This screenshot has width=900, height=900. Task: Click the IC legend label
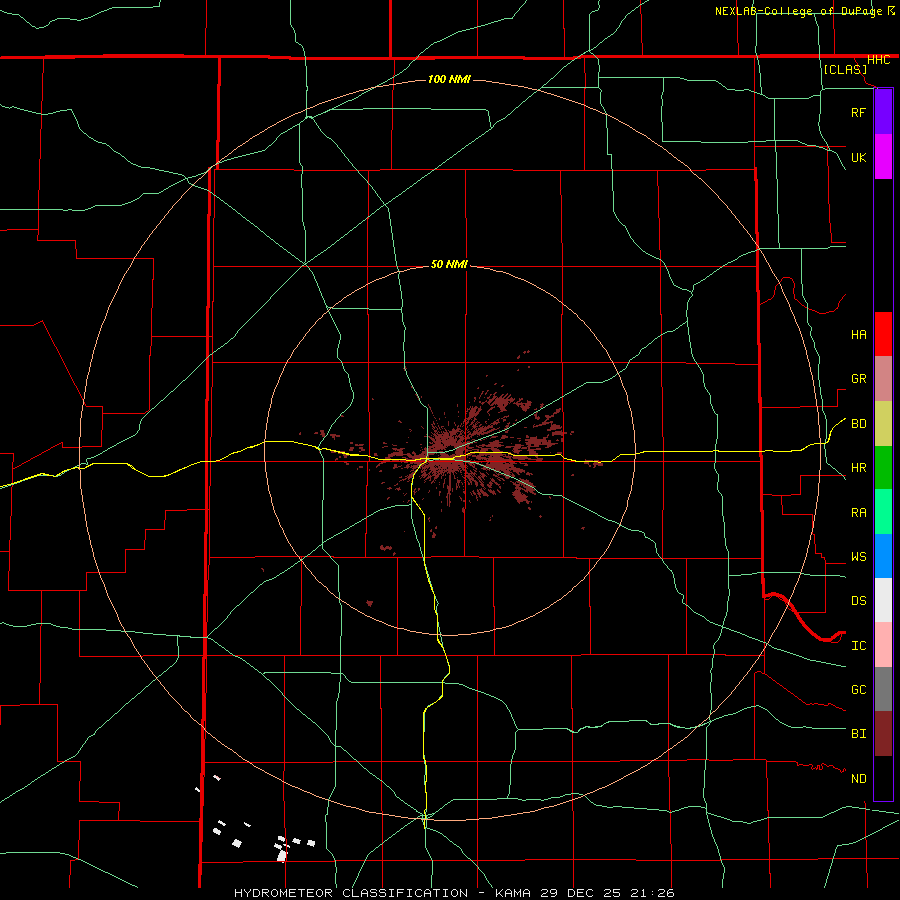click(858, 646)
